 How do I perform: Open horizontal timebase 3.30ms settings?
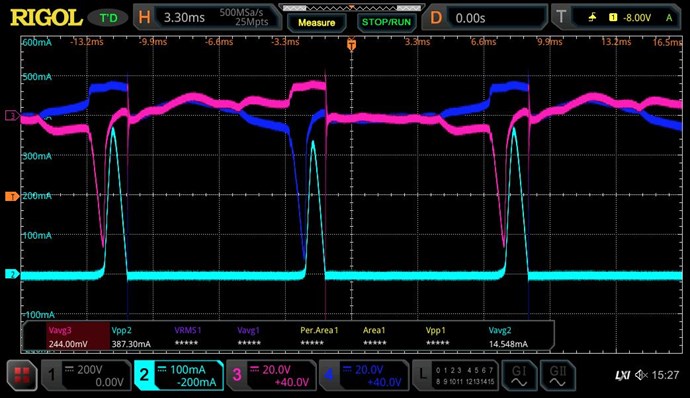207,18
